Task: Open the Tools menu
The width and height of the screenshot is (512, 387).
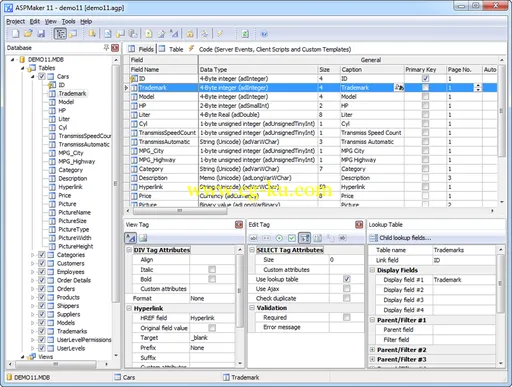Action: pos(68,21)
